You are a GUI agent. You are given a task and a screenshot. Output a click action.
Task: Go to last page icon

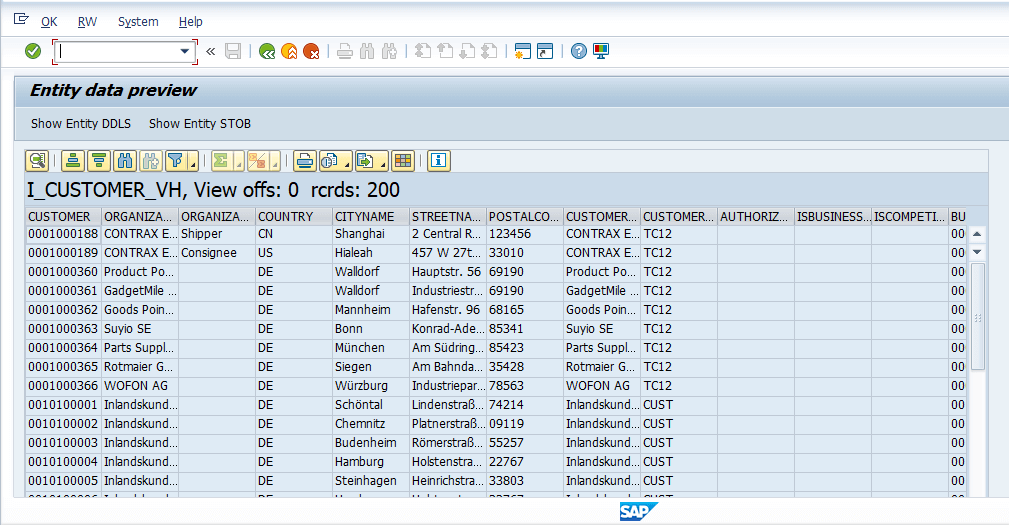489,51
